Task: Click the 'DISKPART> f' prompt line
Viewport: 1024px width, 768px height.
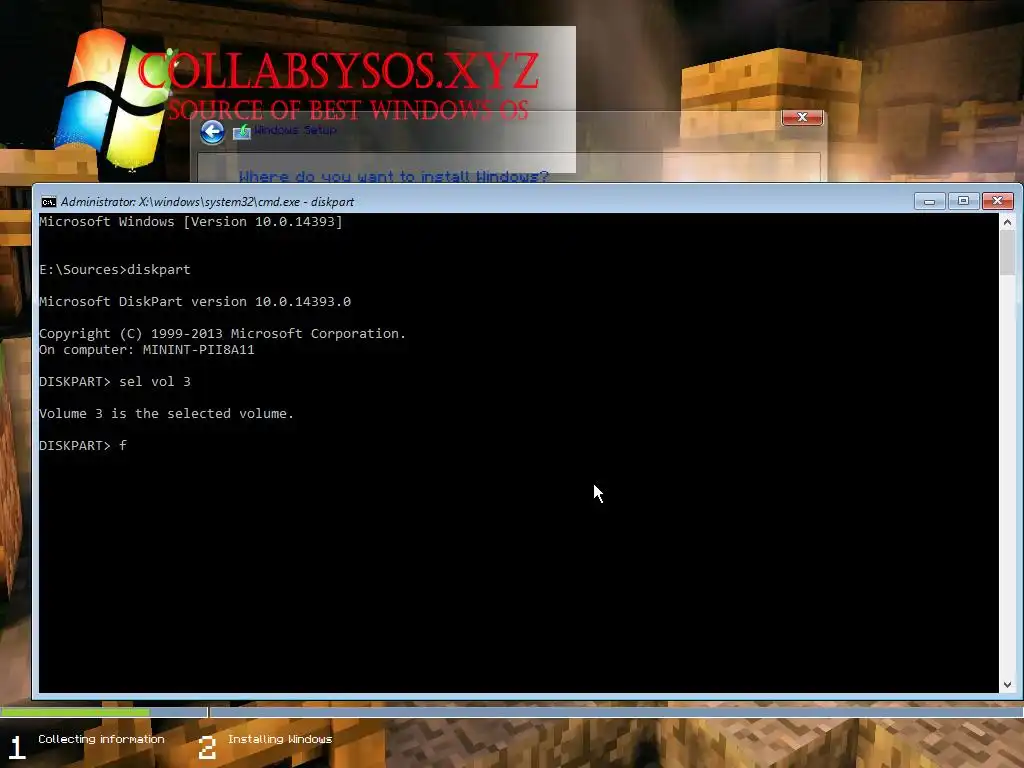Action: click(x=83, y=445)
